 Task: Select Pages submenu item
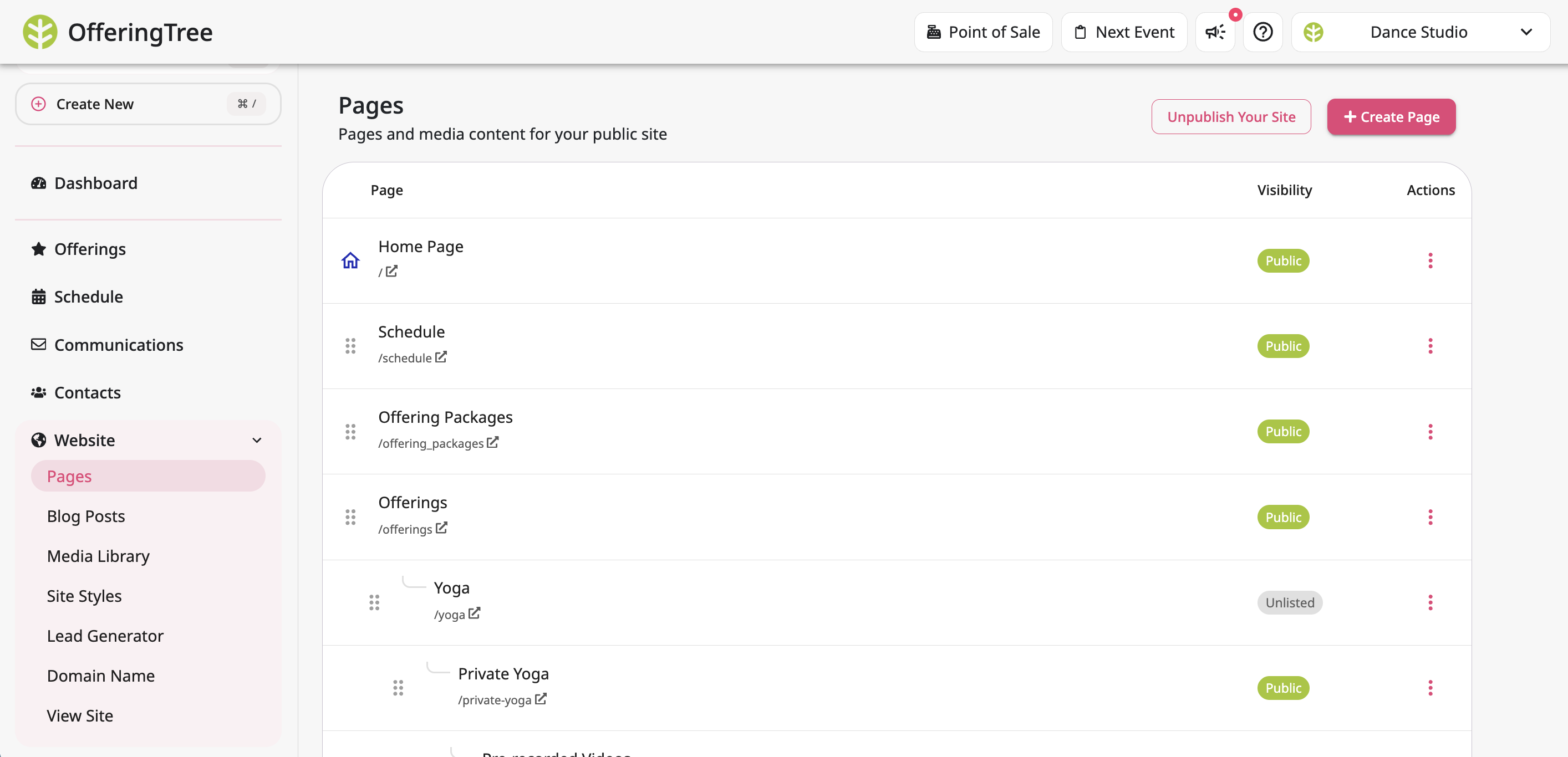click(x=148, y=476)
